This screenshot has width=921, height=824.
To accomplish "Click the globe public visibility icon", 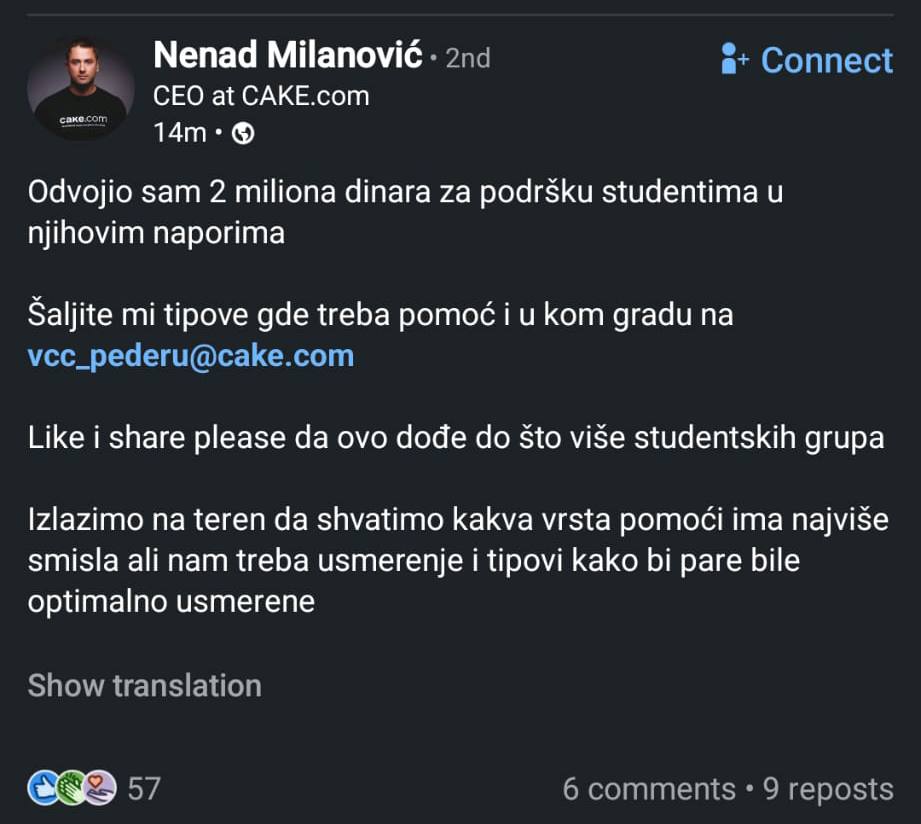I will (242, 134).
